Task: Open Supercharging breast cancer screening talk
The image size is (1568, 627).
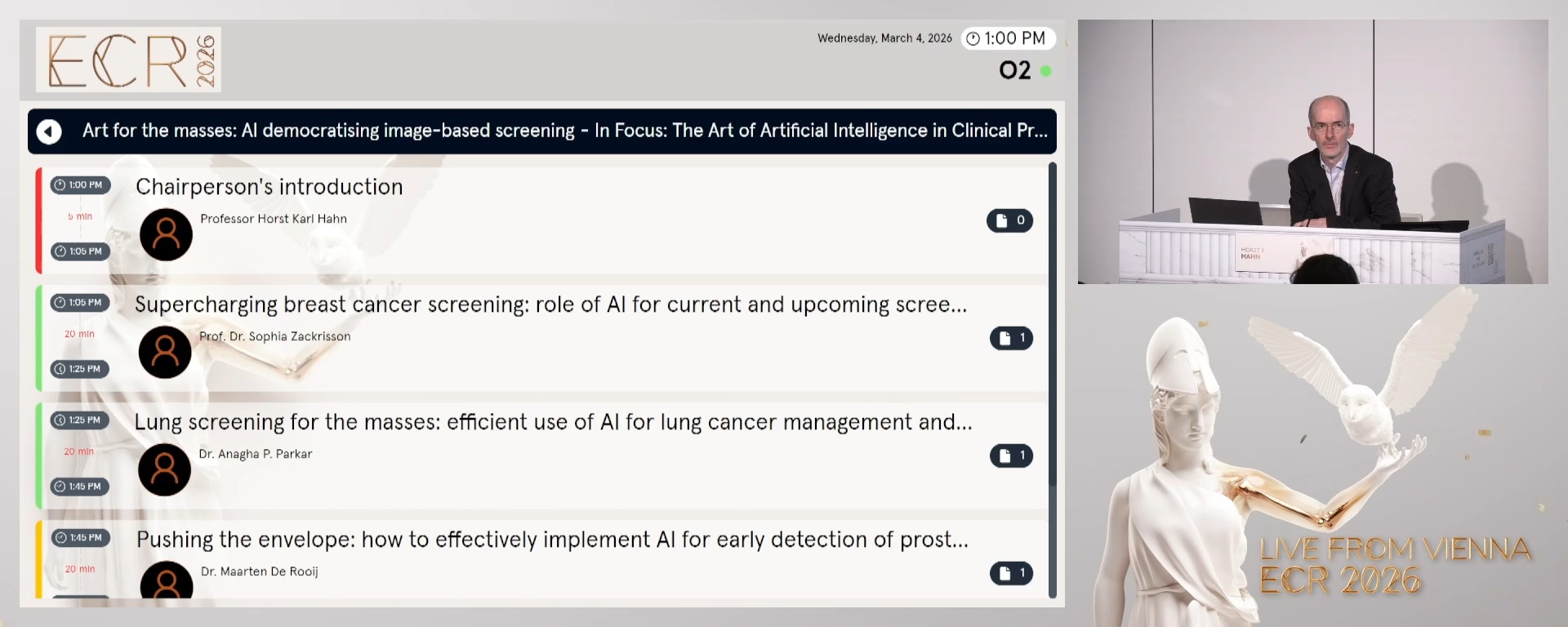Action: [x=550, y=305]
